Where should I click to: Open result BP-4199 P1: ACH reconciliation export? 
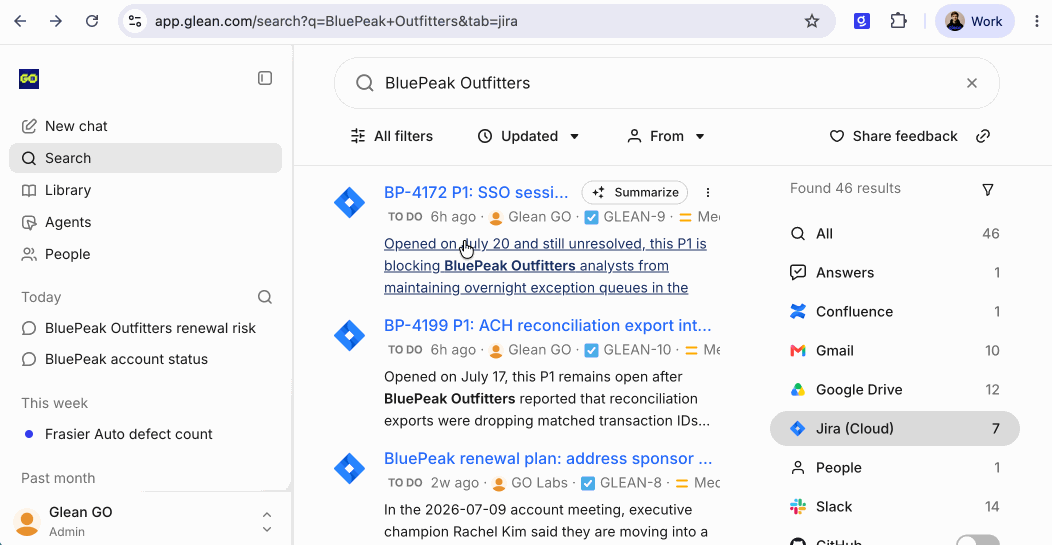pos(547,326)
